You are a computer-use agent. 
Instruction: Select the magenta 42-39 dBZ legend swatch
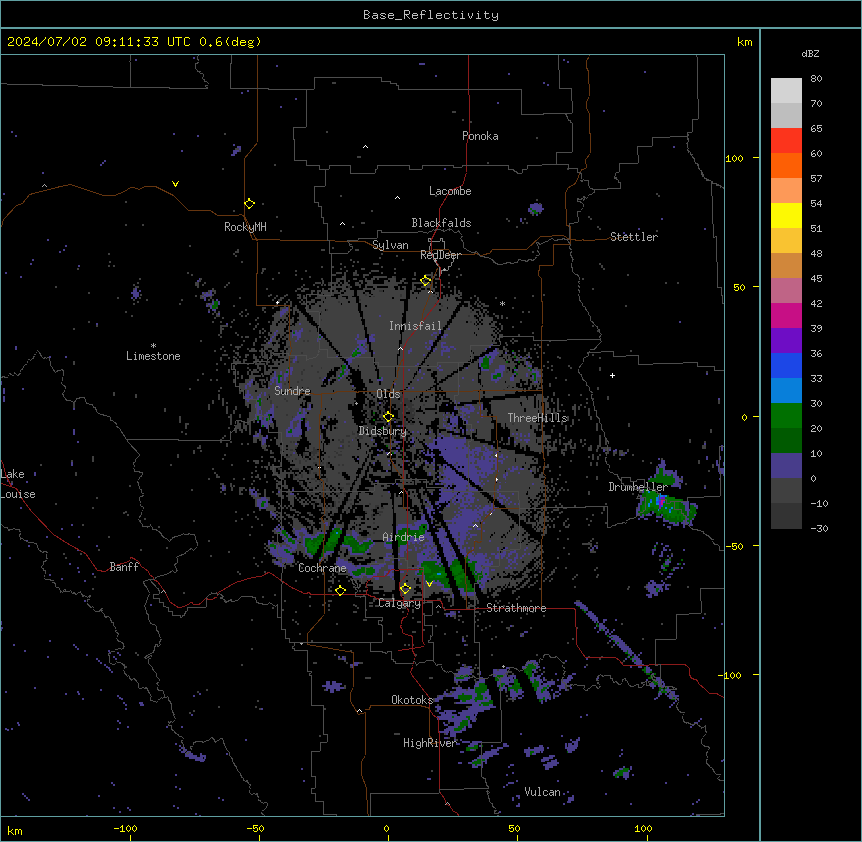click(x=786, y=315)
